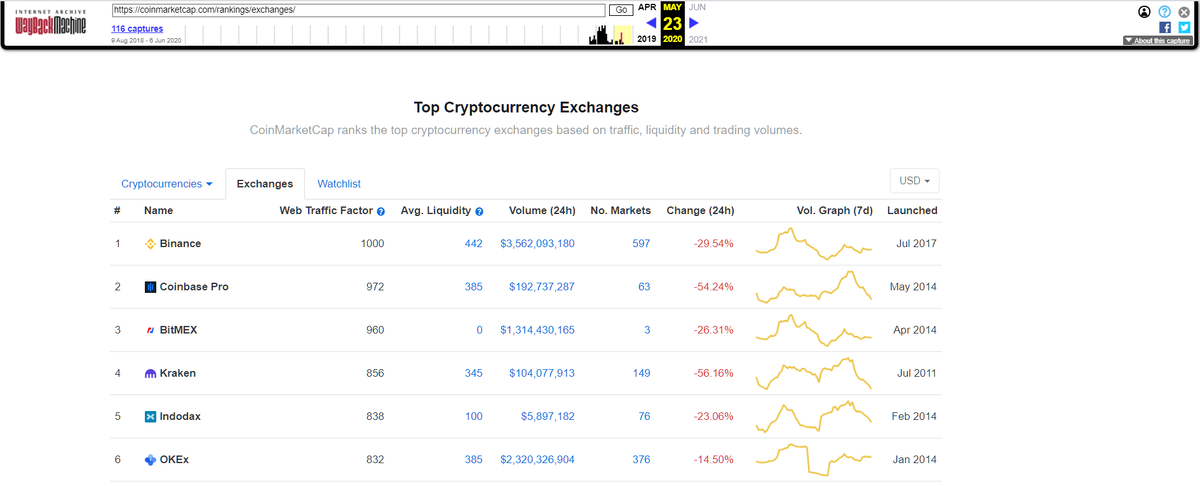The image size is (1200, 486).
Task: Click the Indodax logo icon
Action: coord(150,416)
